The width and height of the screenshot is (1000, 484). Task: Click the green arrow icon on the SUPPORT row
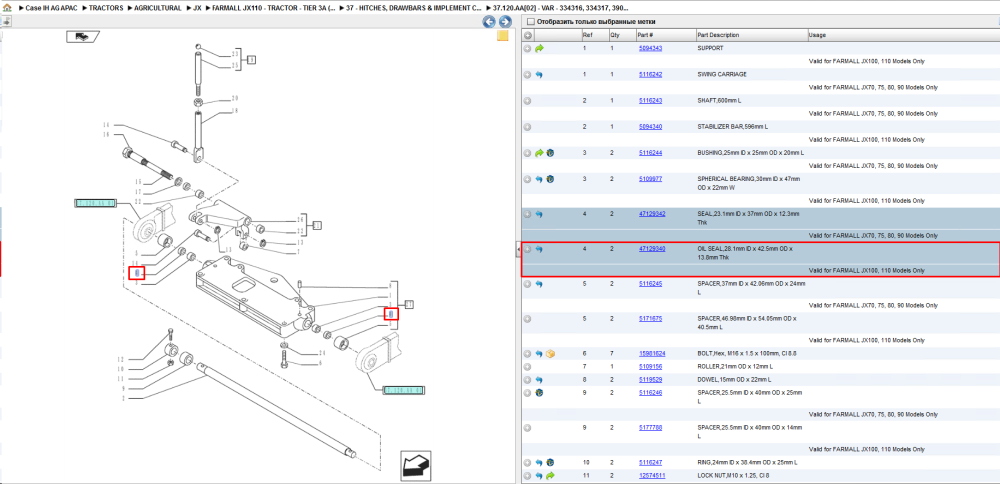[x=539, y=48]
